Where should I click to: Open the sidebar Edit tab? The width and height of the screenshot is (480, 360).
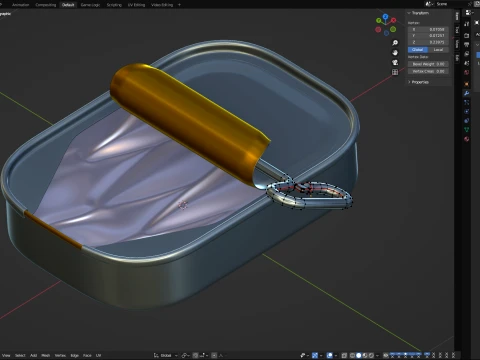(457, 57)
